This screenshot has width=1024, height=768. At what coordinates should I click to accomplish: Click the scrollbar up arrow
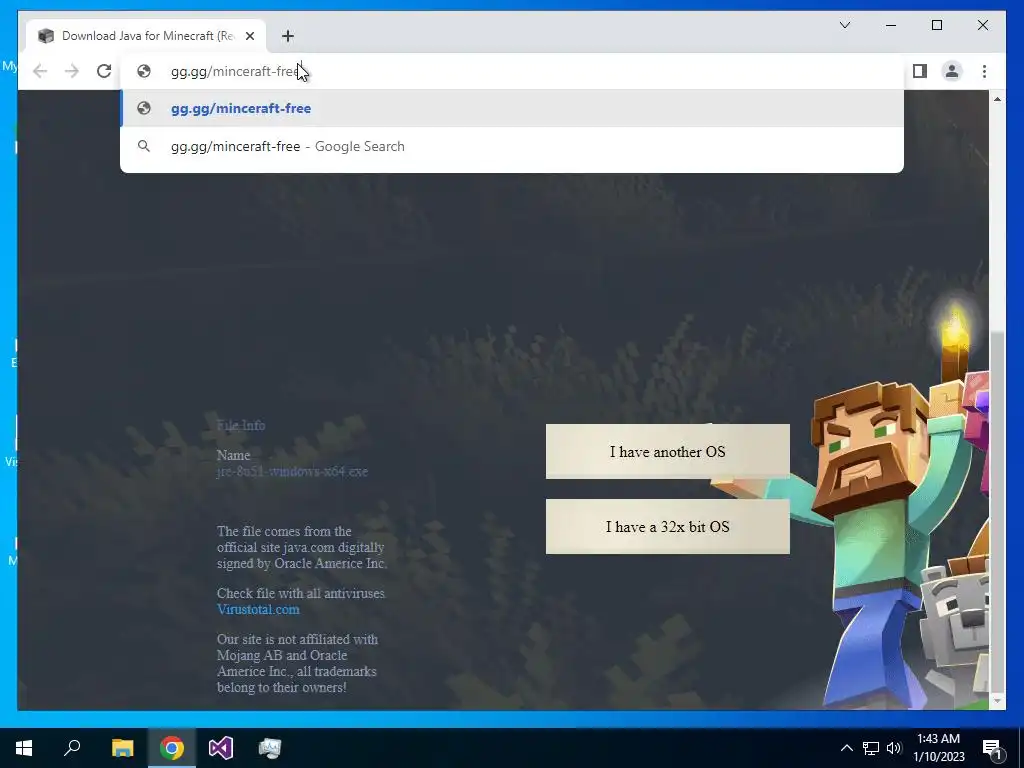click(997, 99)
